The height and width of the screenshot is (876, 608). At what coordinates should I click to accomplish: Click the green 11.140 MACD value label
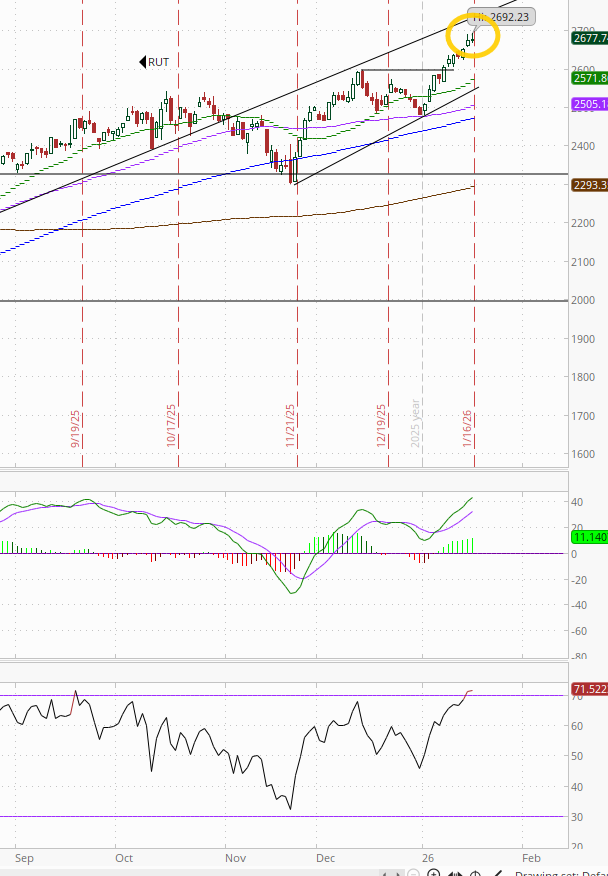(590, 537)
